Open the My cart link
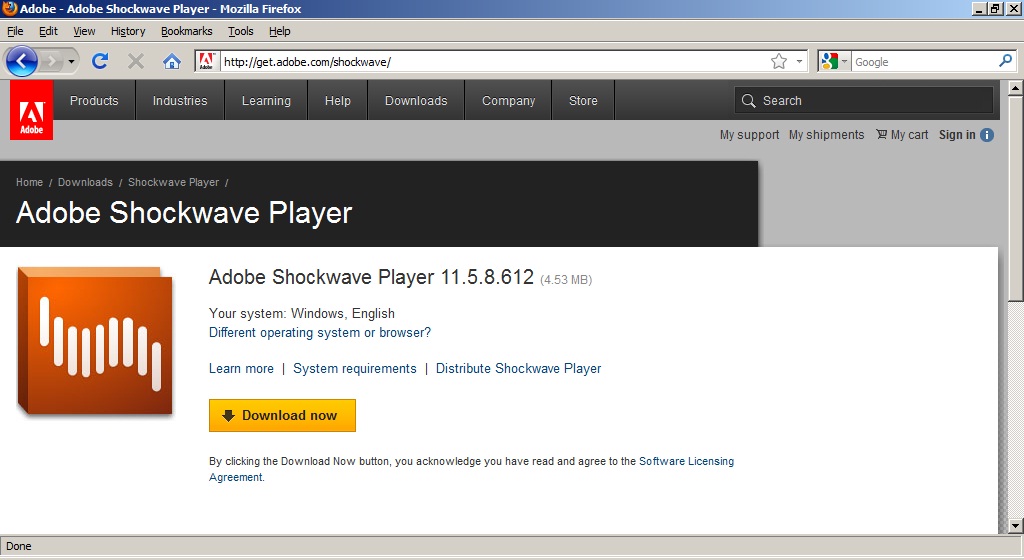The image size is (1024, 560). click(x=909, y=134)
